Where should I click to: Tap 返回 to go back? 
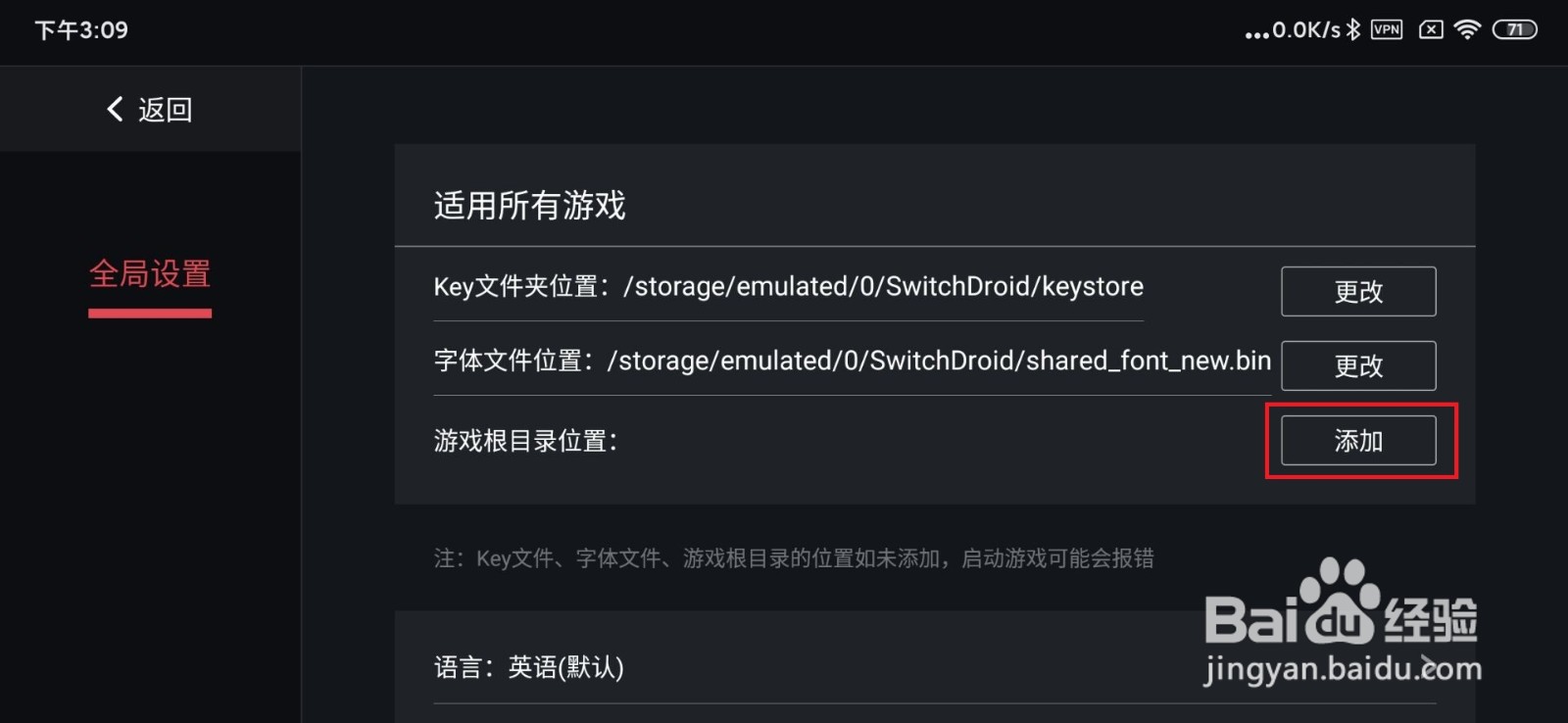pos(169,110)
